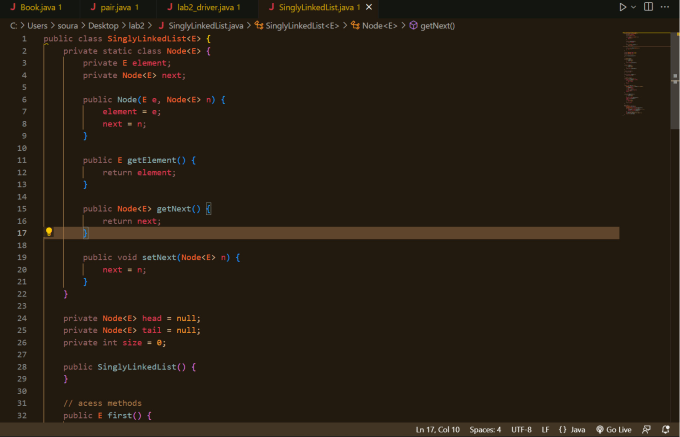Click the setNext method name

click(x=159, y=257)
